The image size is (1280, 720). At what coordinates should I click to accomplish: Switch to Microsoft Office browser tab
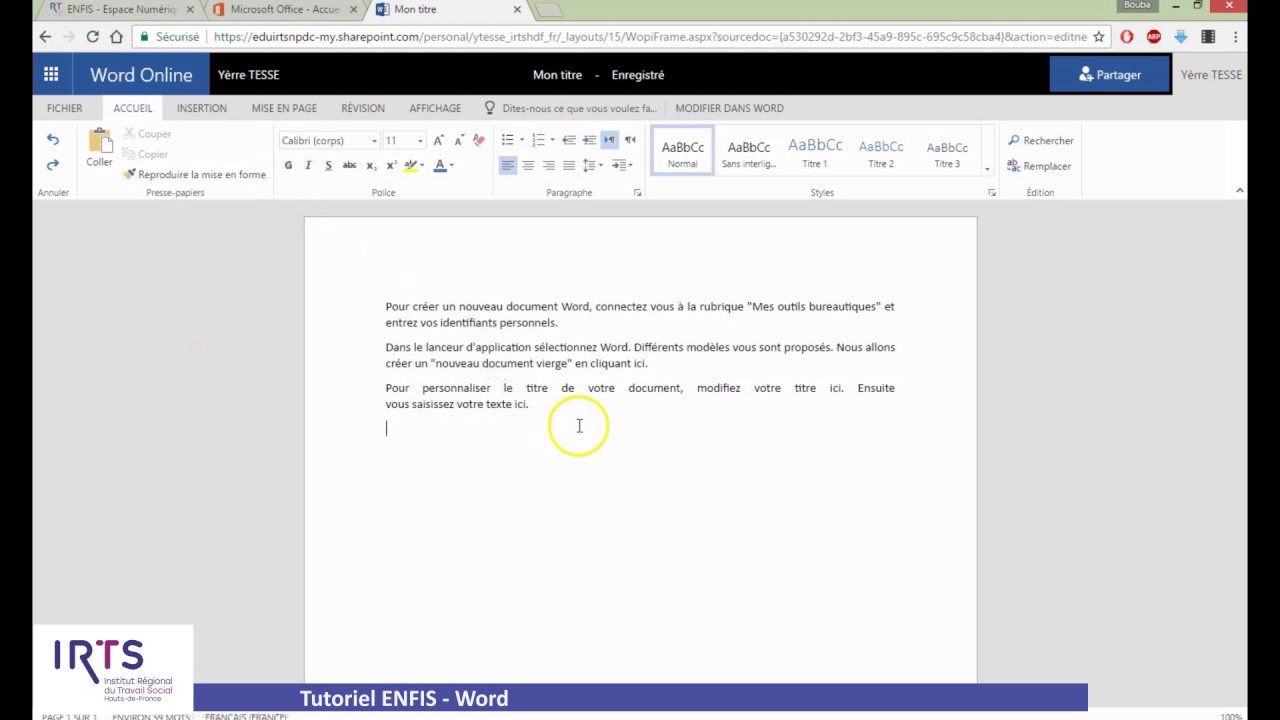284,10
